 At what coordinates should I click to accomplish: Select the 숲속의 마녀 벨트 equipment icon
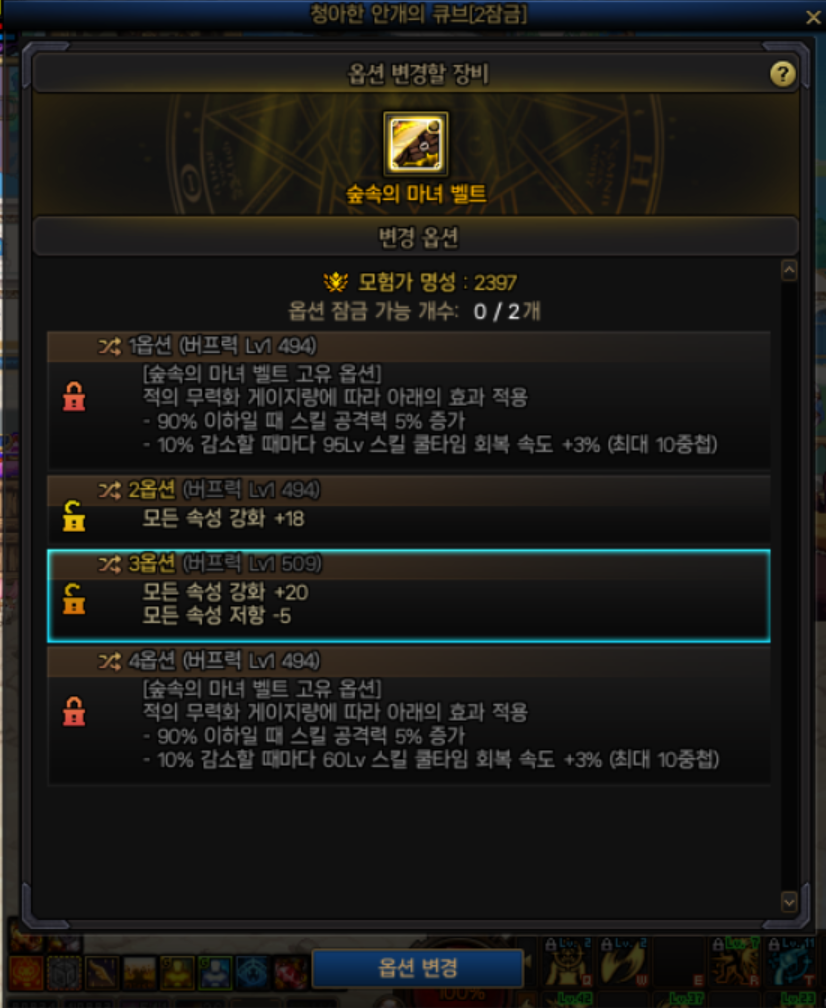pos(415,143)
